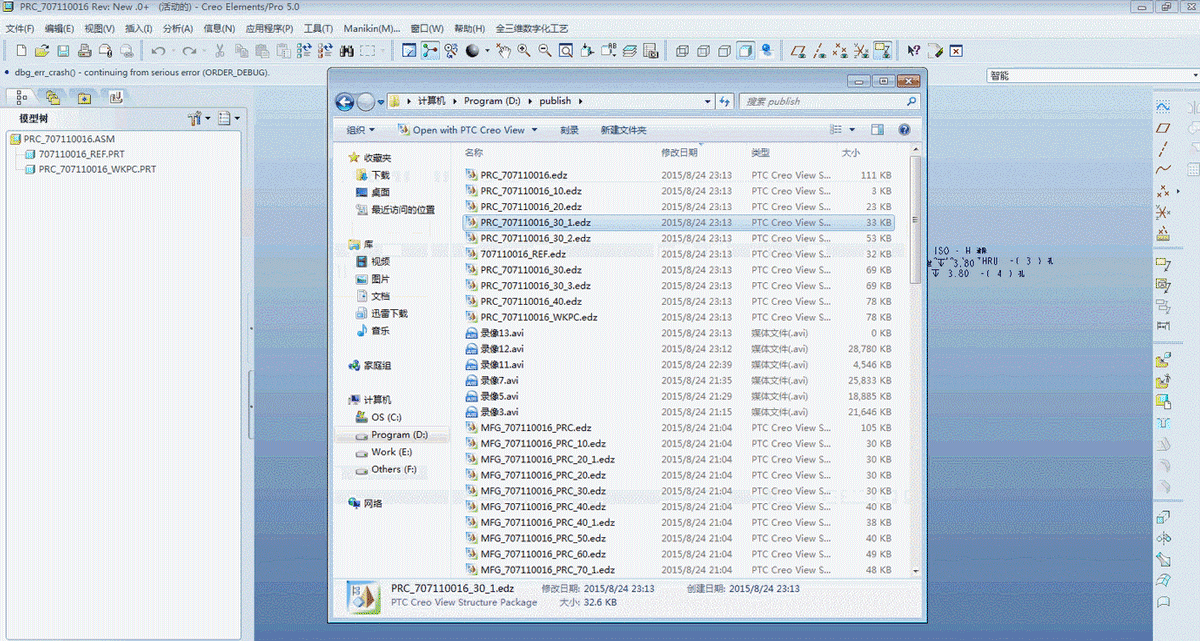Select the shading display style icon
The width and height of the screenshot is (1200, 641).
(745, 50)
